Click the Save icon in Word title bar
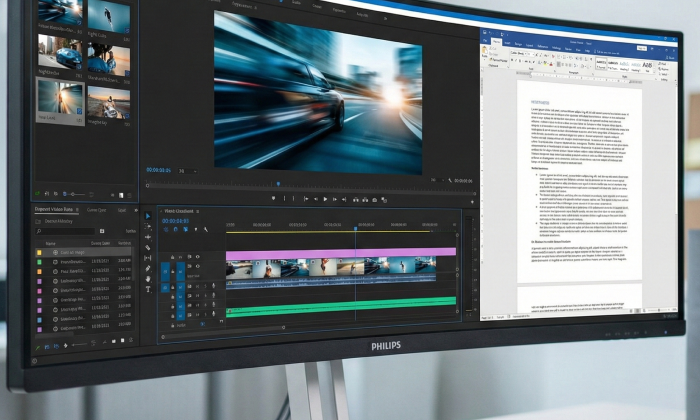This screenshot has width=700, height=420. coord(485,33)
